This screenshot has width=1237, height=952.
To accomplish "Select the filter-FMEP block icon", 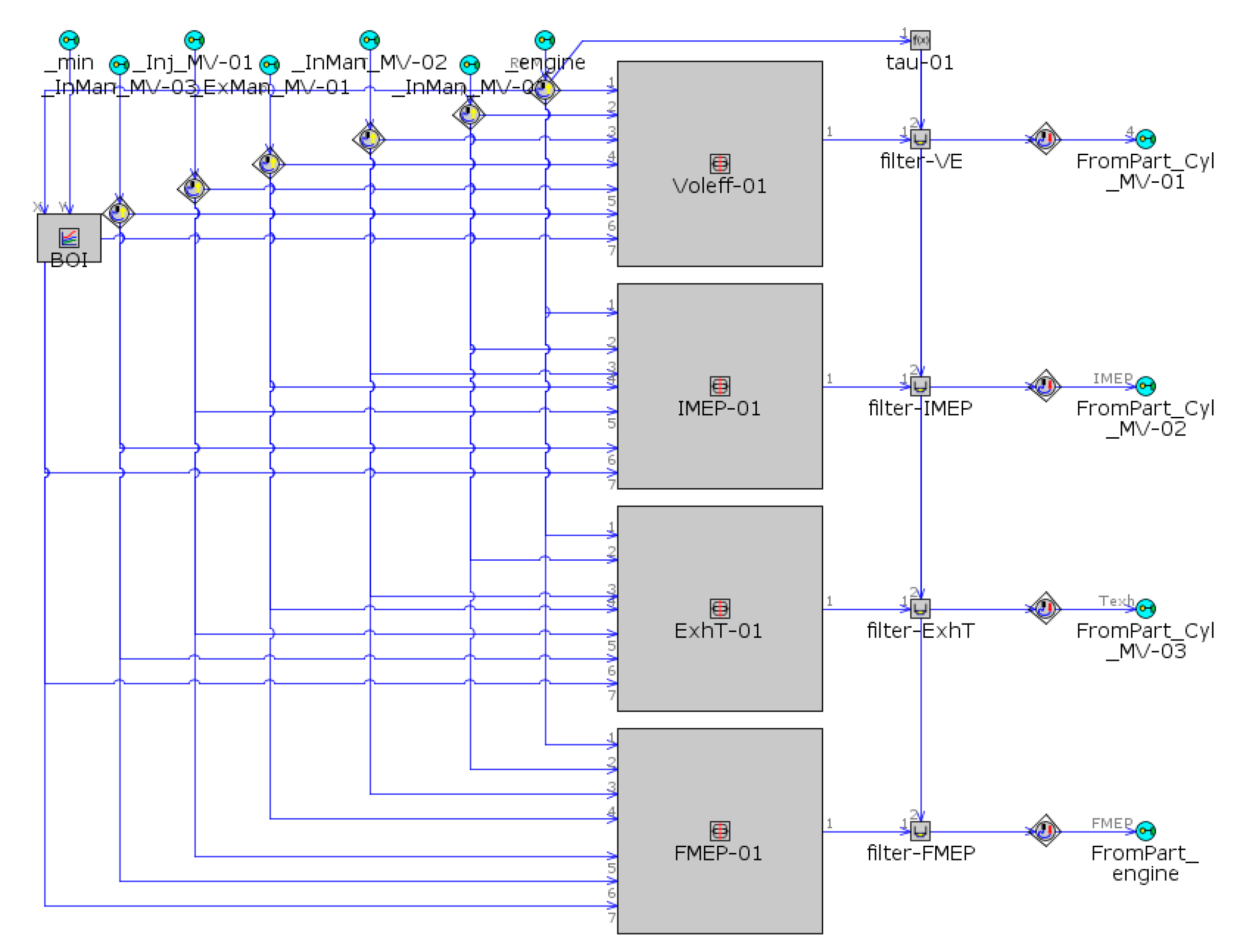I will [x=920, y=831].
